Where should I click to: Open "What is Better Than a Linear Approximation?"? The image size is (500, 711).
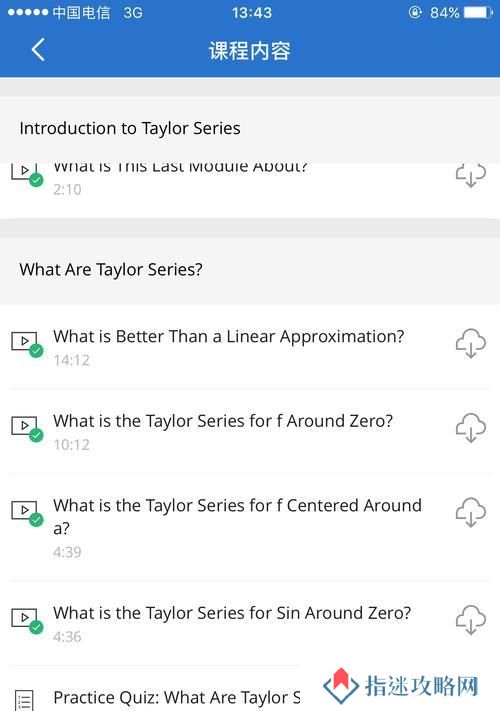click(228, 337)
